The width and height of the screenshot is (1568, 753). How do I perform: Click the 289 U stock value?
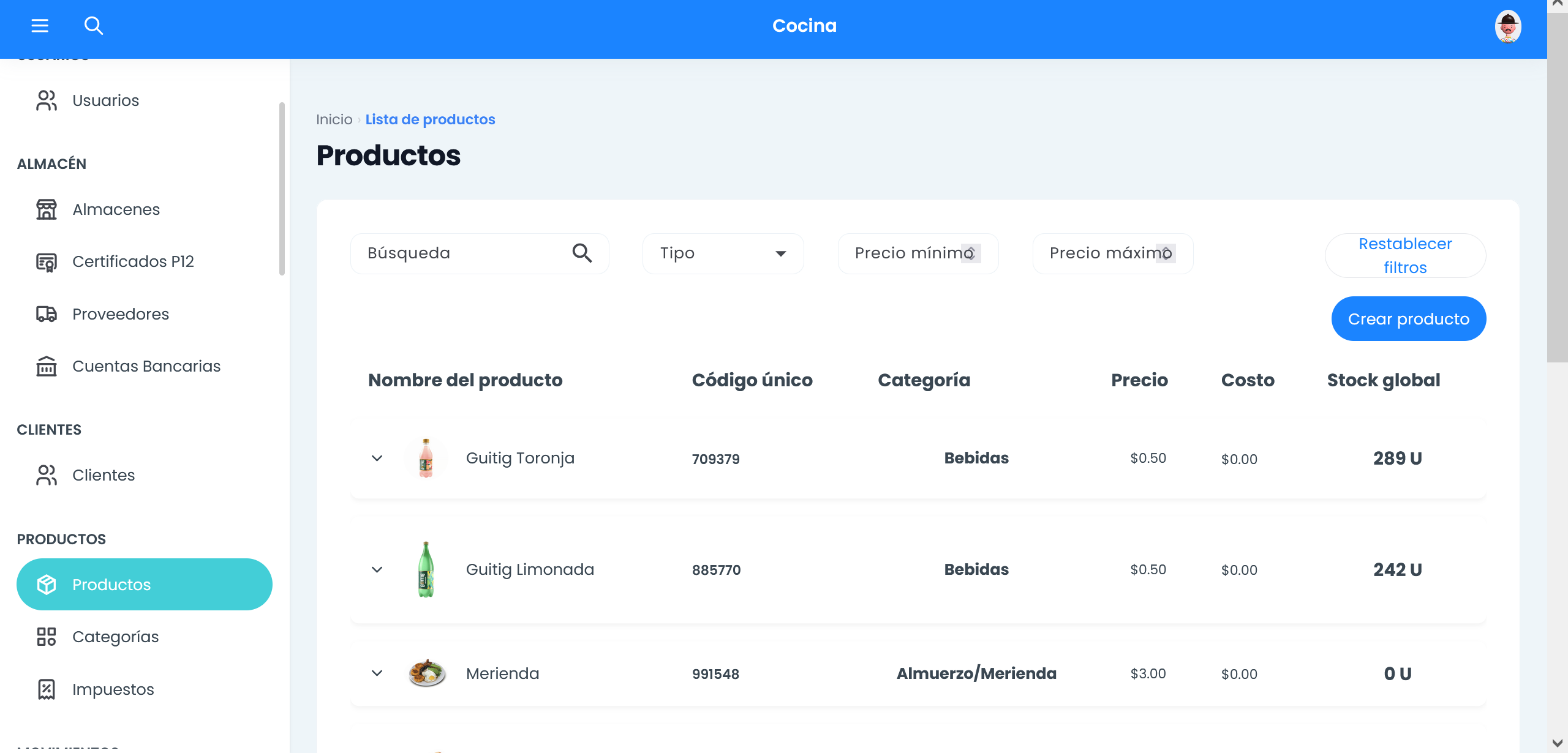click(1397, 459)
